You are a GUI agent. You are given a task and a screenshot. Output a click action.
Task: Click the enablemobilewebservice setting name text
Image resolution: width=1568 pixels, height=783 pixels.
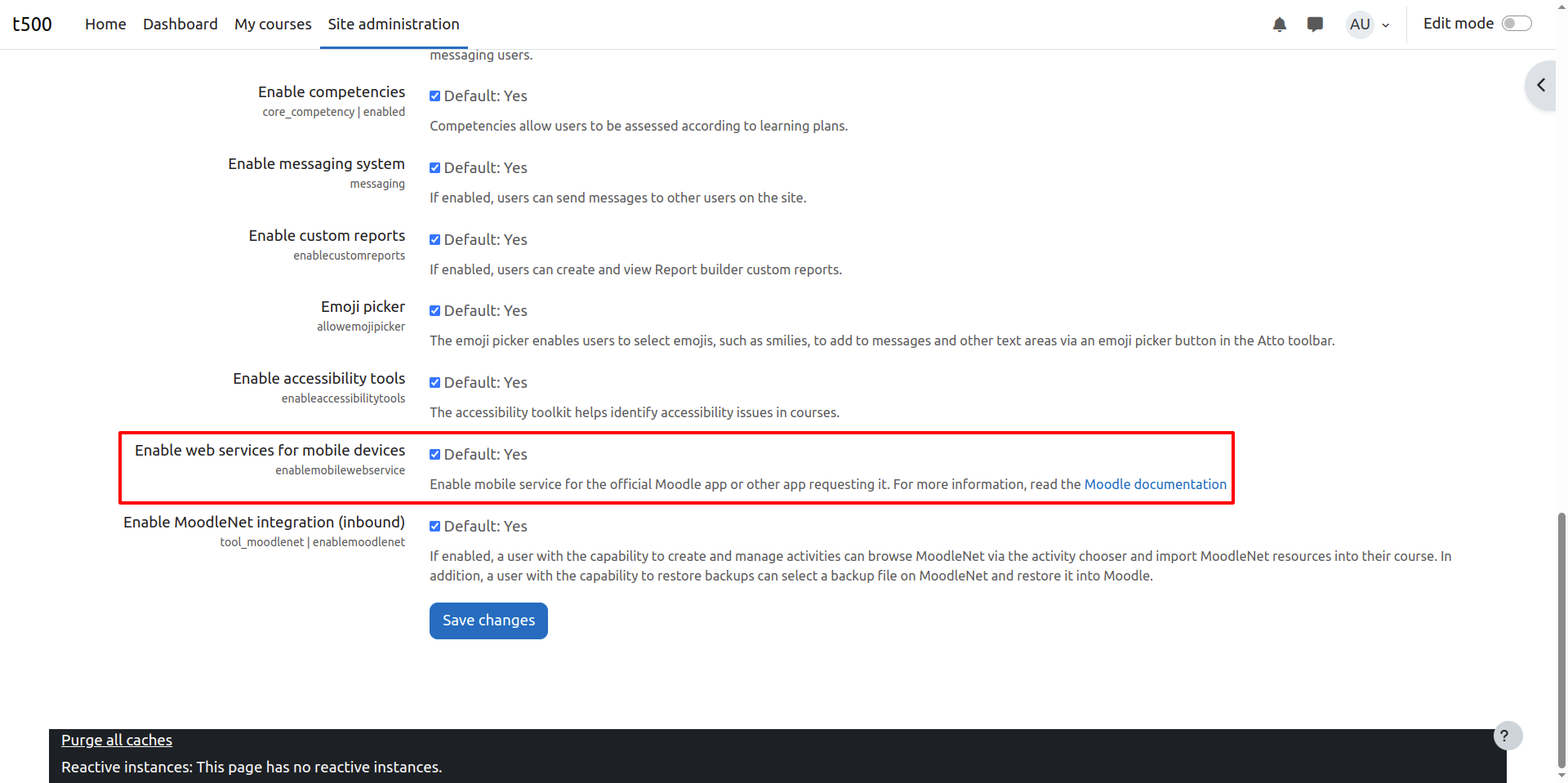[340, 470]
